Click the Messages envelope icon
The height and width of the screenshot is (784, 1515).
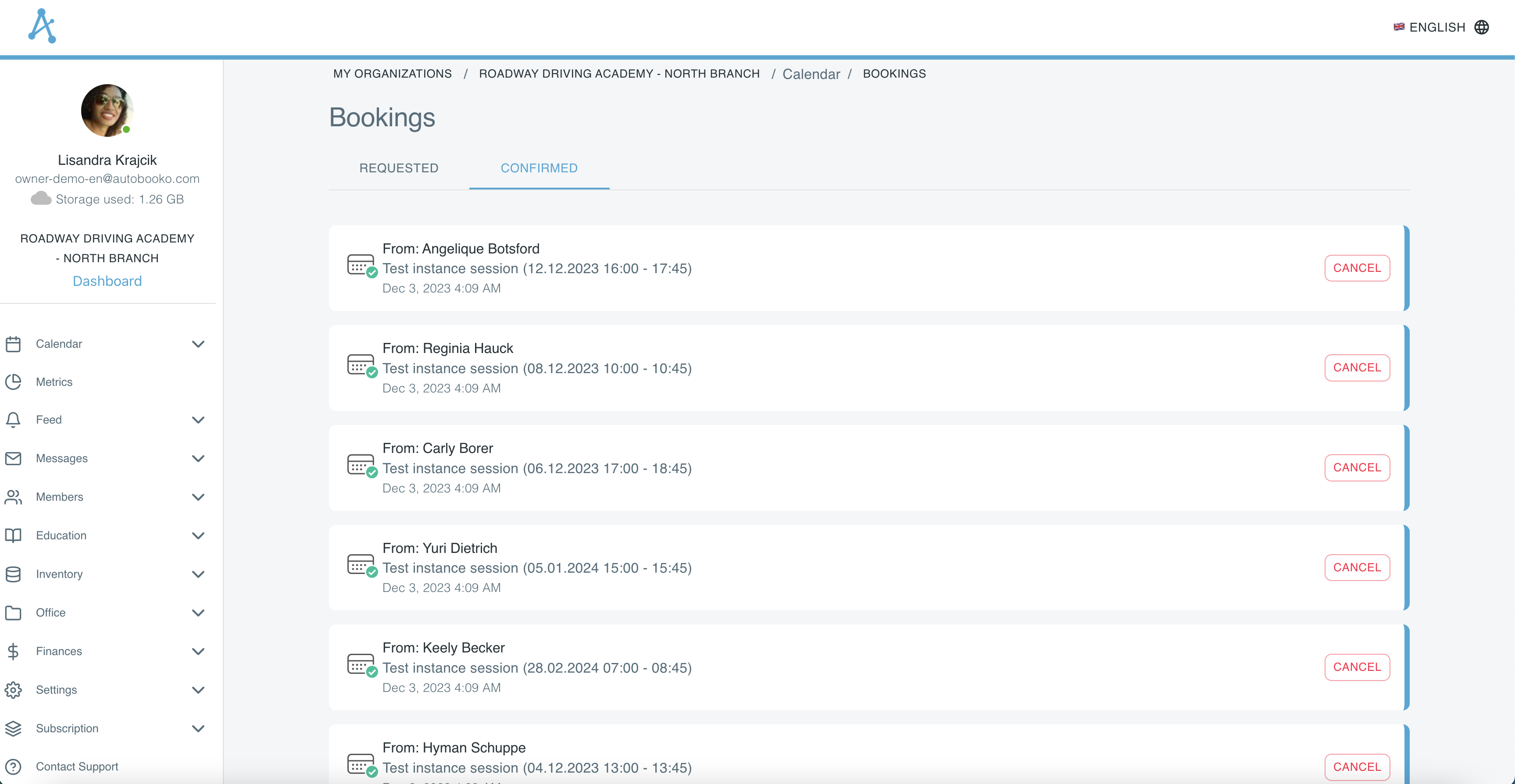(x=13, y=458)
